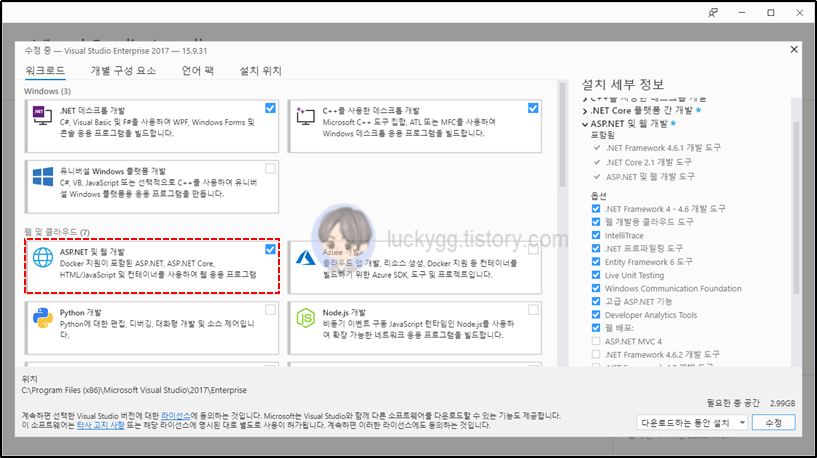The image size is (817, 458).
Task: Click the 수정 button
Action: point(774,423)
